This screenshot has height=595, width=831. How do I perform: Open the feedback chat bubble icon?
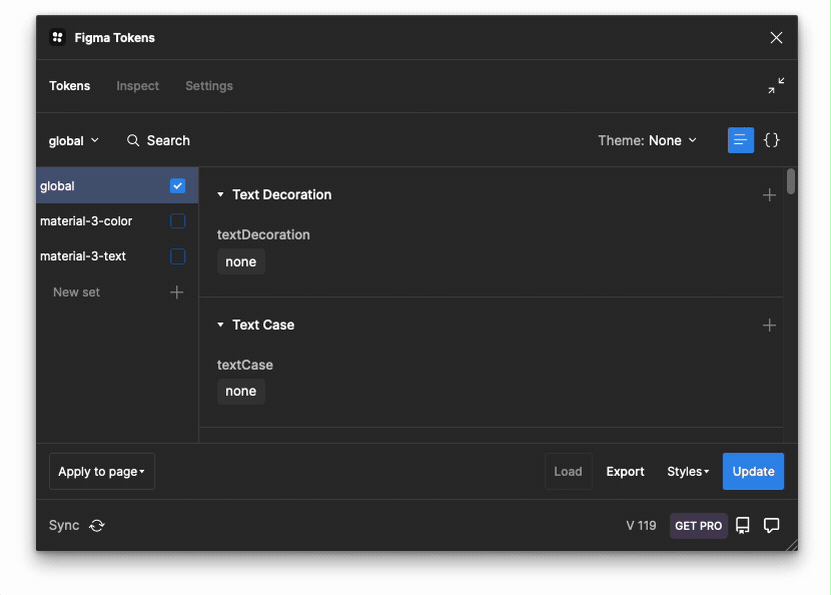tap(771, 526)
